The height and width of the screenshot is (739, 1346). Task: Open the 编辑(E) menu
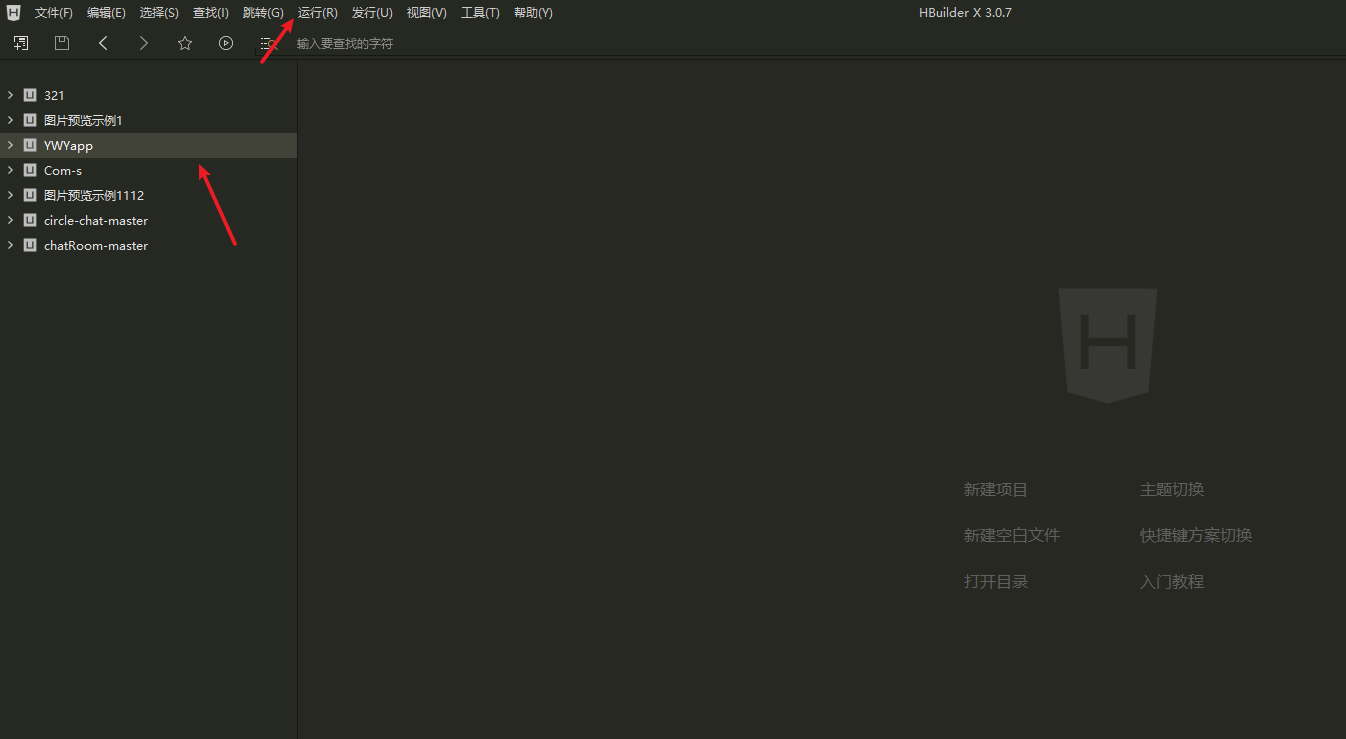coord(106,13)
